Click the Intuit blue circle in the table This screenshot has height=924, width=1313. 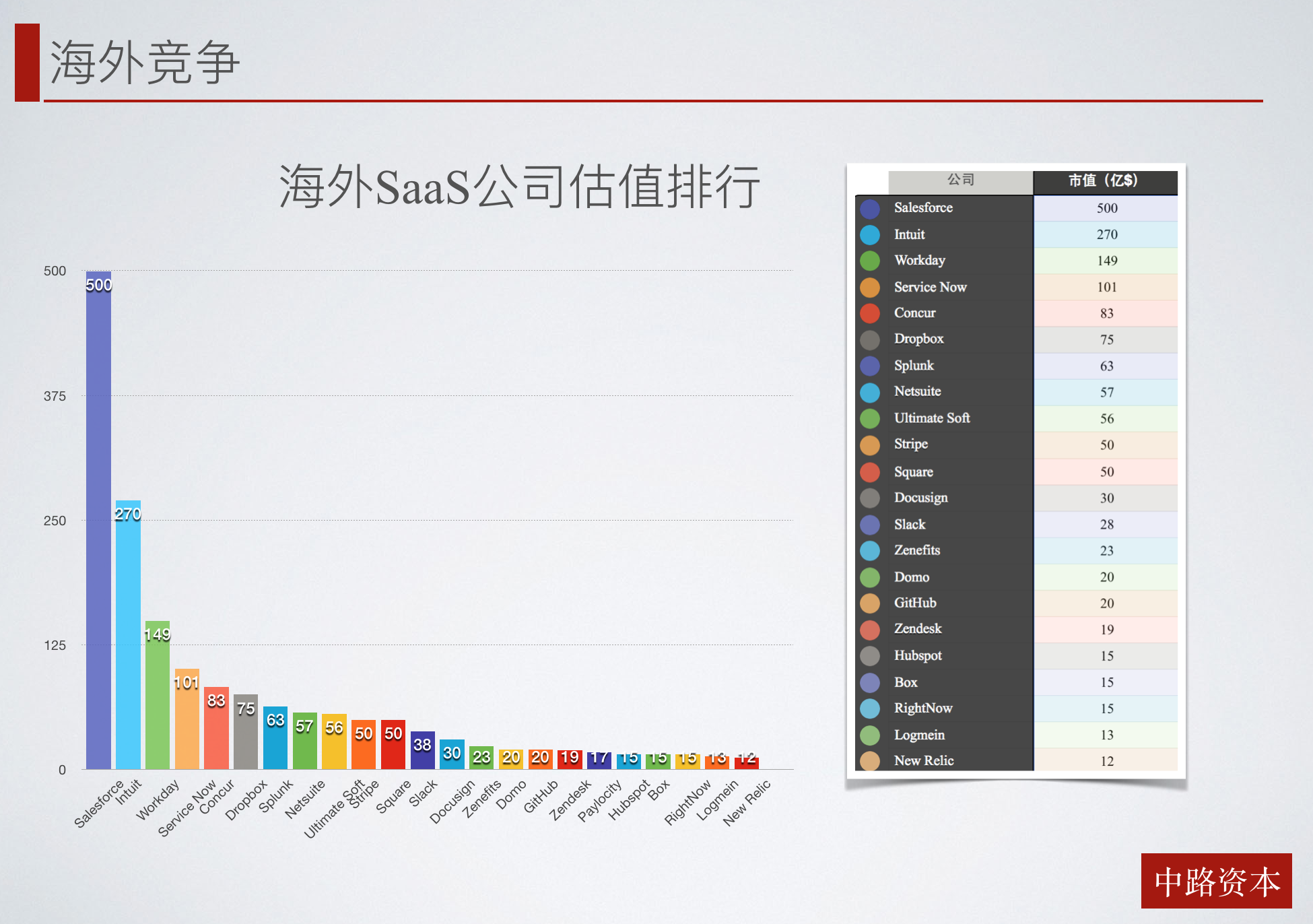(x=870, y=235)
